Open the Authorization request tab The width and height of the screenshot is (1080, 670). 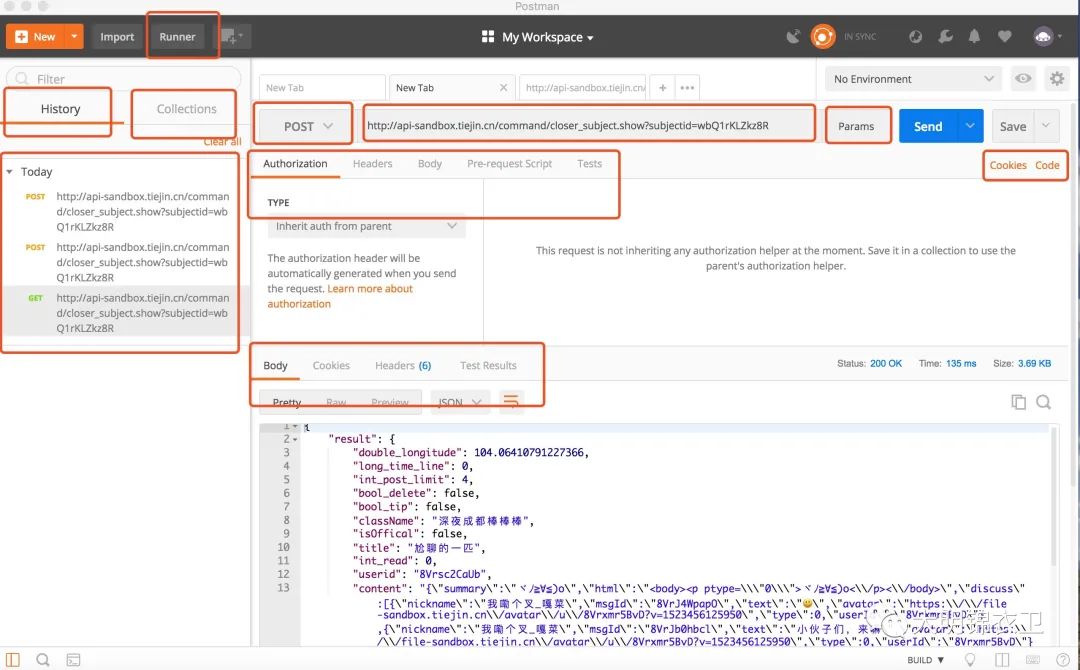click(295, 164)
